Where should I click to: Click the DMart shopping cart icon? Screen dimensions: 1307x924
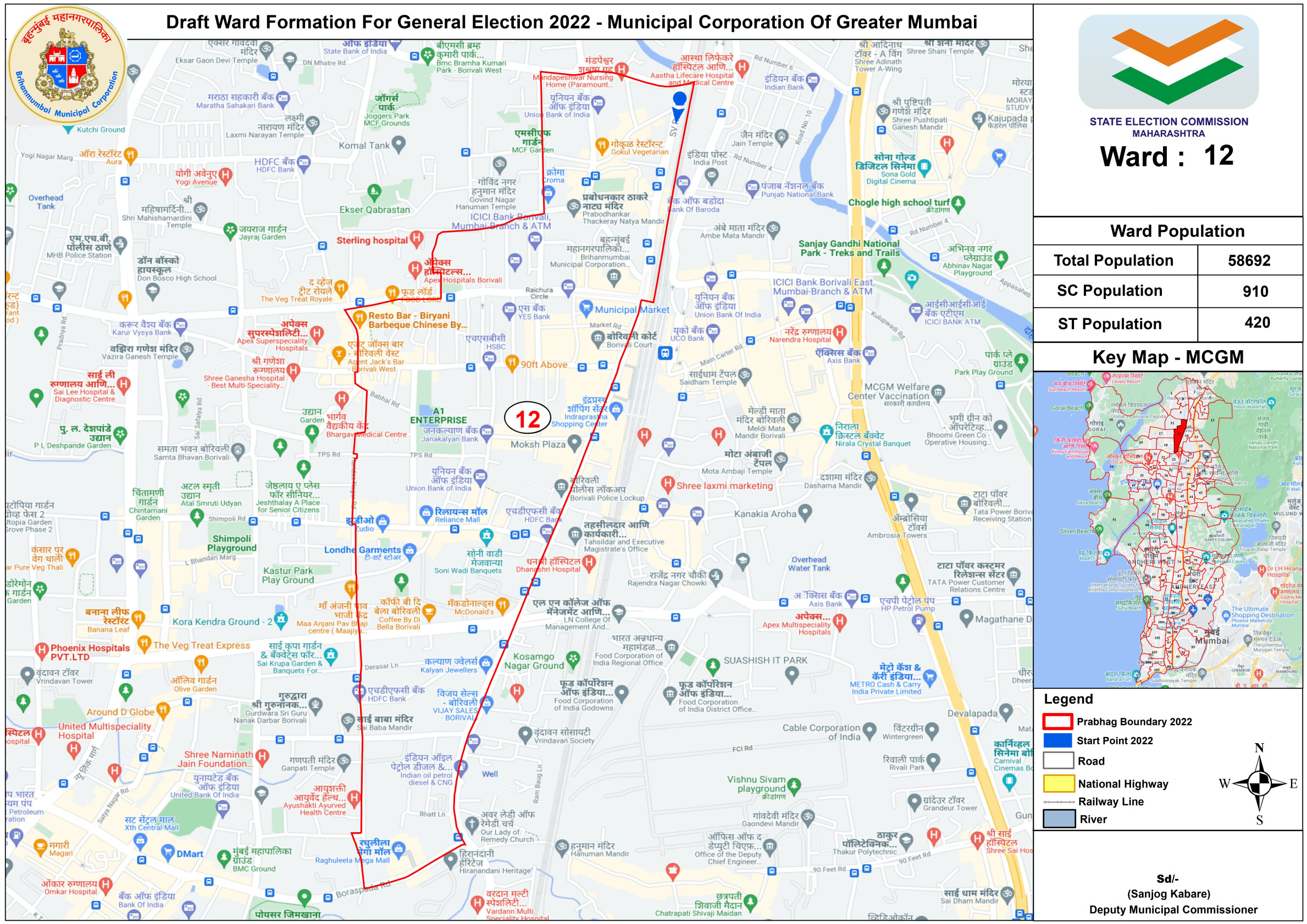167,851
